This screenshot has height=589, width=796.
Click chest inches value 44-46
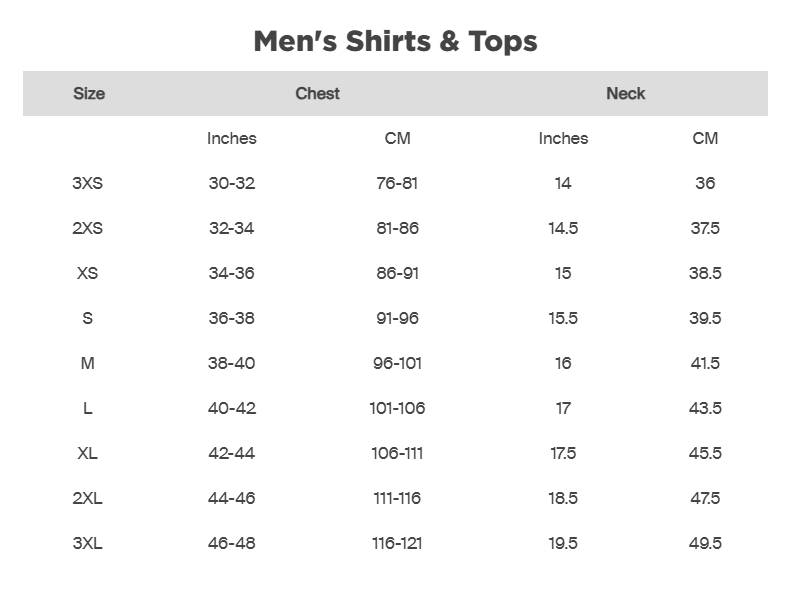(231, 498)
